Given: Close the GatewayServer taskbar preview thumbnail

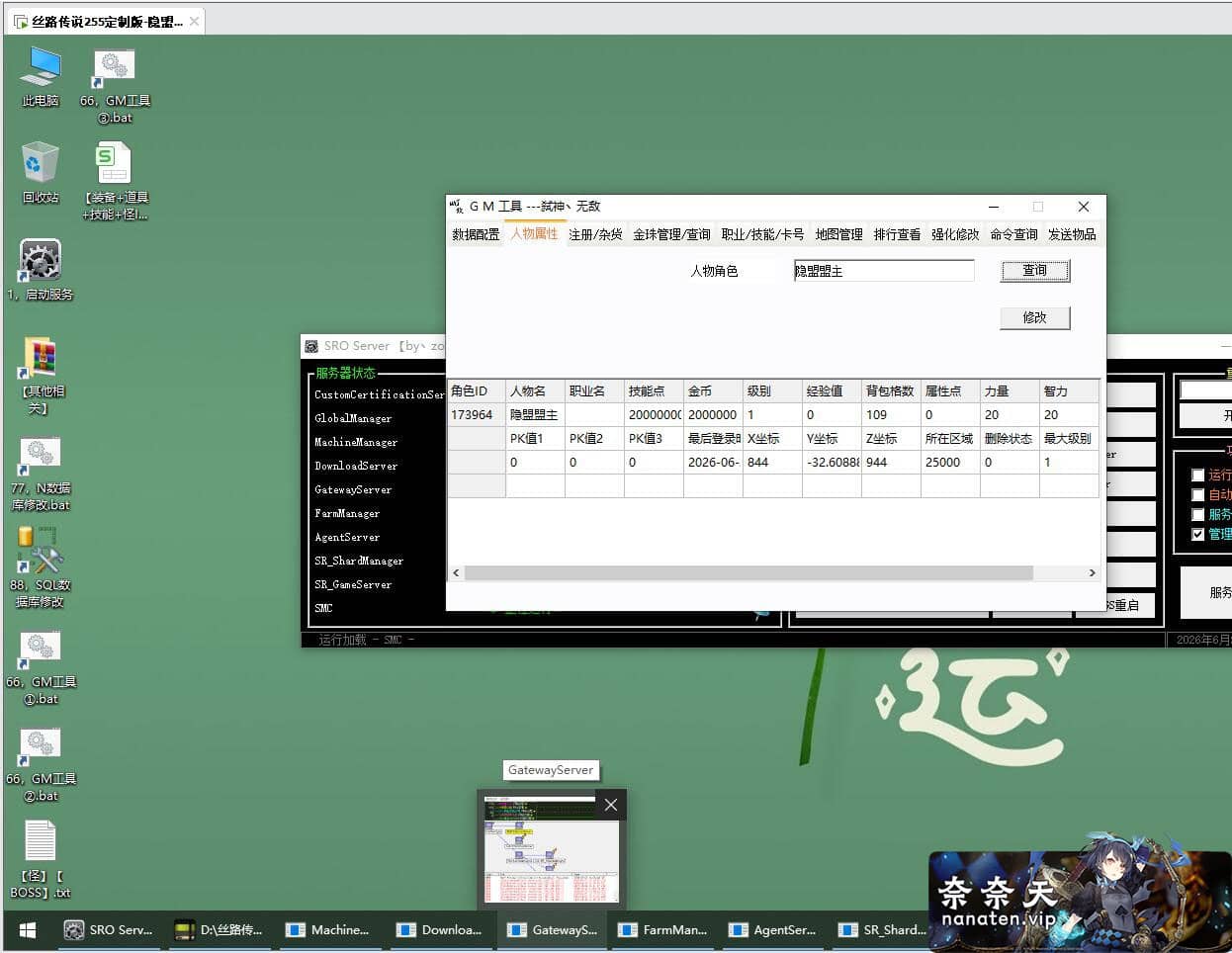Looking at the screenshot, I should 611,805.
